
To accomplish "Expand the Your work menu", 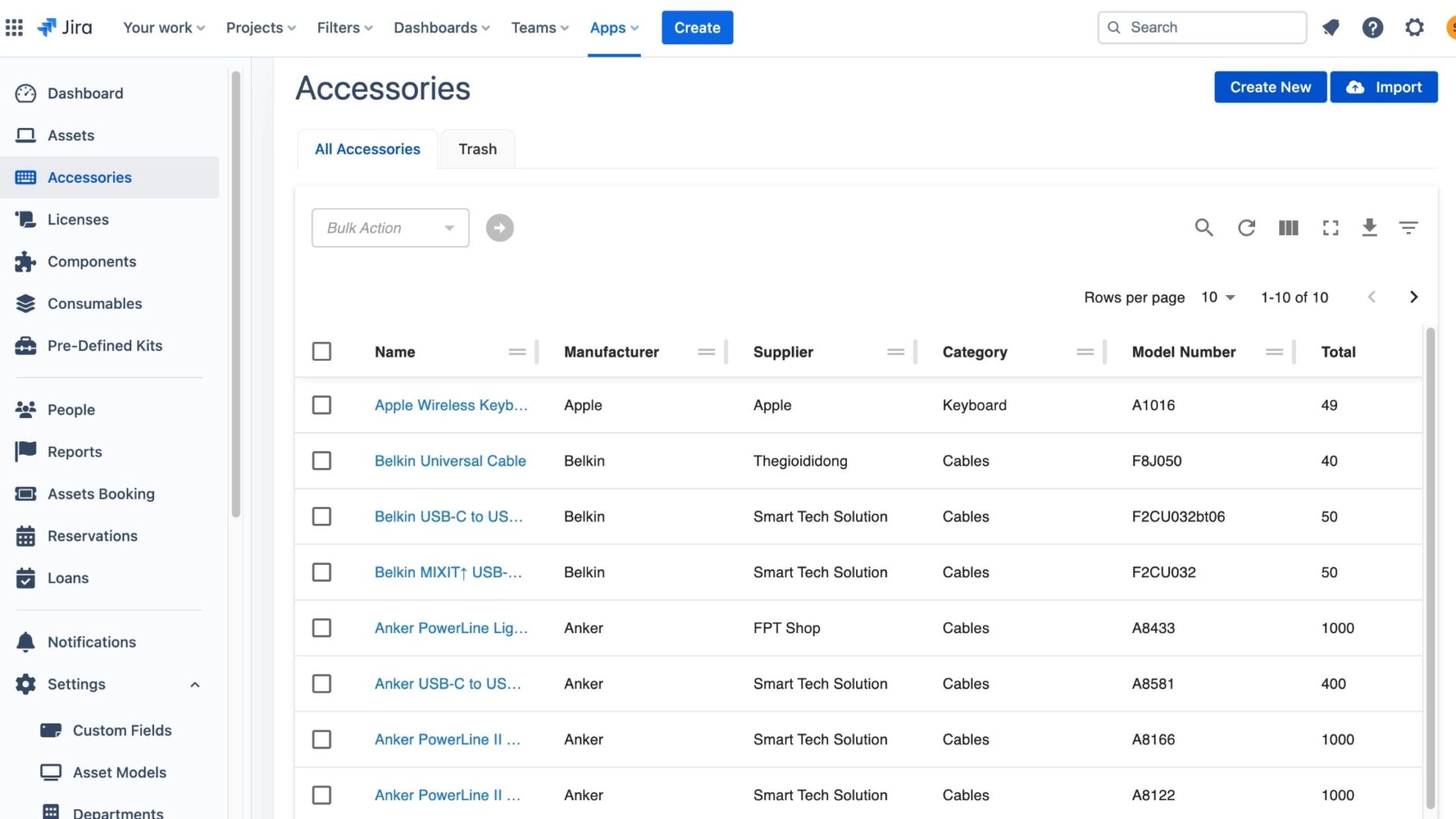I will coord(164,27).
